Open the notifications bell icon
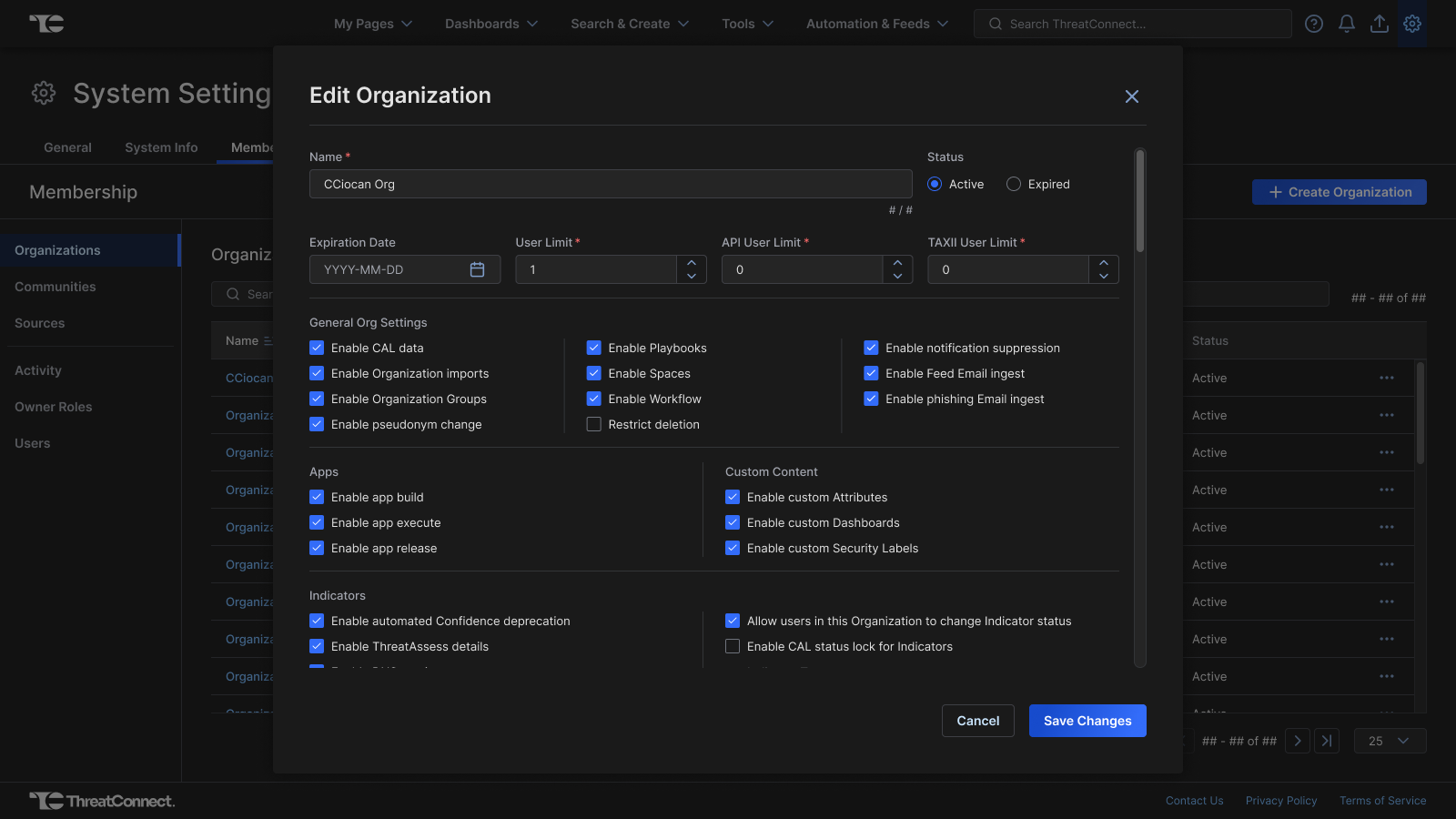Screen dimensions: 1456x819 click(1347, 24)
